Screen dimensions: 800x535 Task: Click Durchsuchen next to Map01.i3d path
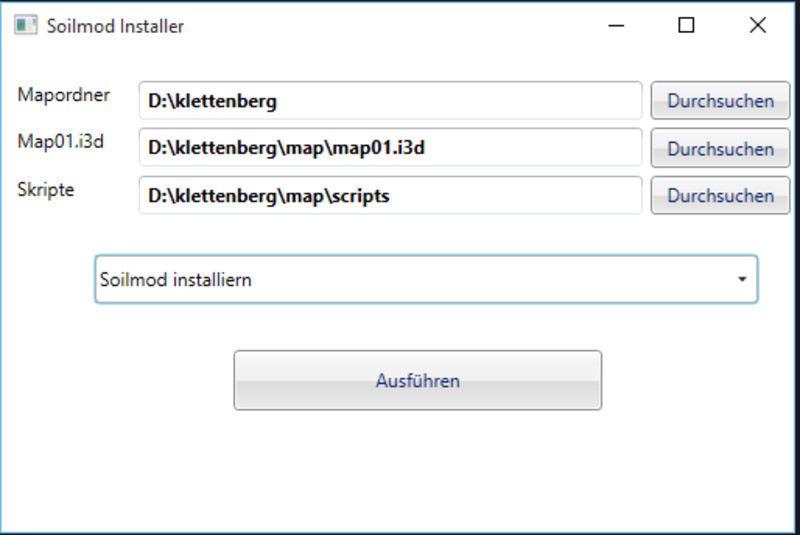tap(720, 149)
